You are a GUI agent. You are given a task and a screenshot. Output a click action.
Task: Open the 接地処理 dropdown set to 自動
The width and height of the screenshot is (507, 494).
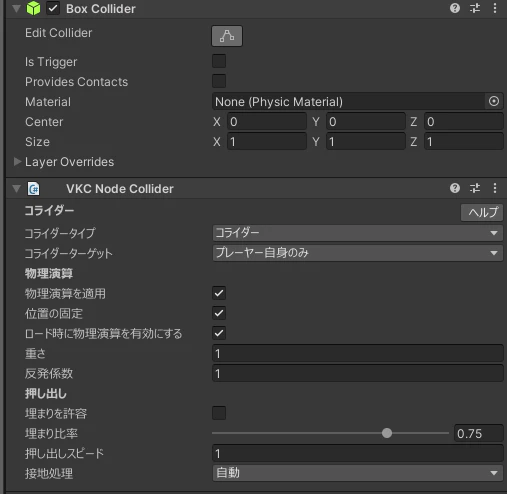[x=358, y=473]
